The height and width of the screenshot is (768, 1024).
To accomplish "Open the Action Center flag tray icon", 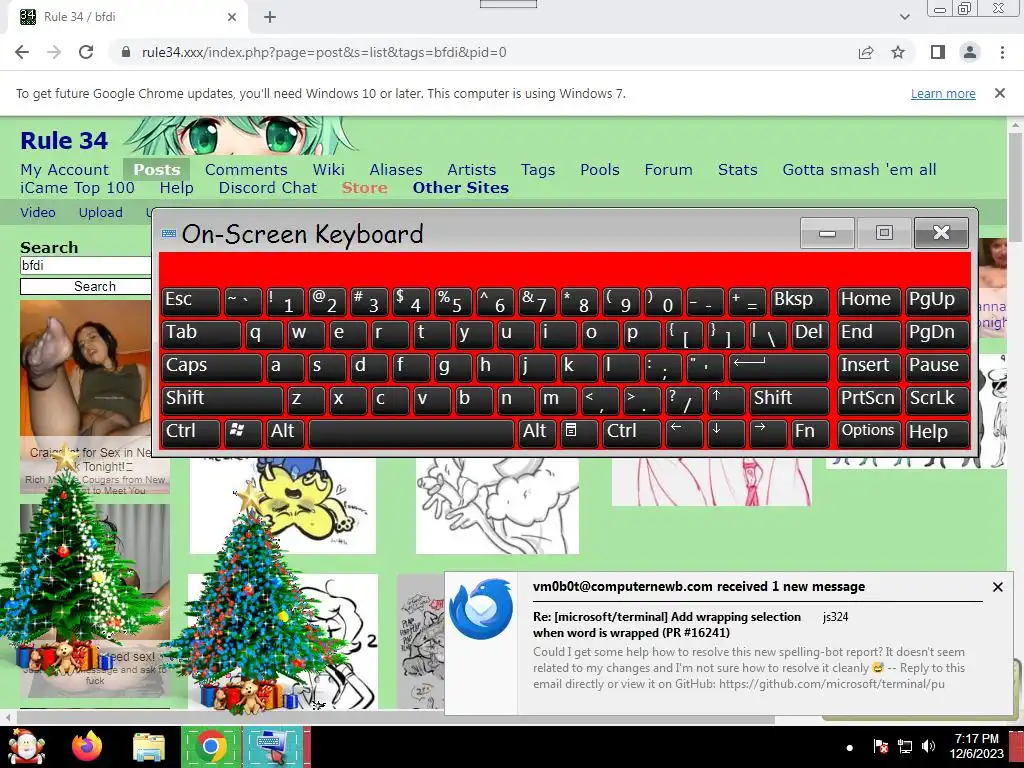I will pos(880,746).
